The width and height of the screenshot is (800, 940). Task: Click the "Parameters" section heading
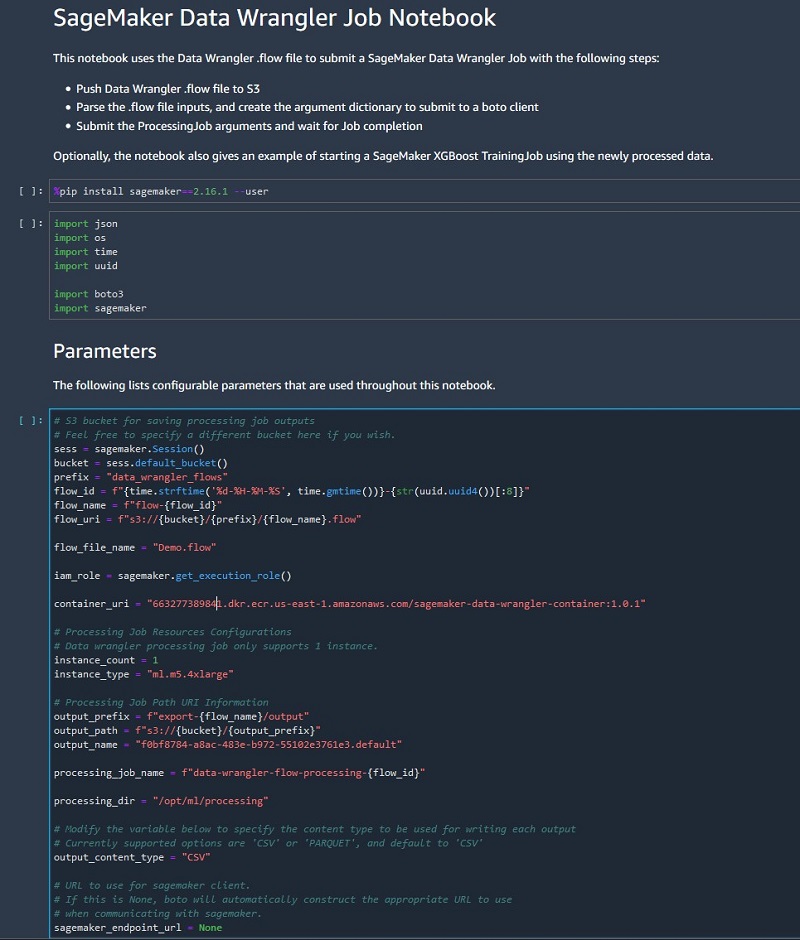point(105,351)
